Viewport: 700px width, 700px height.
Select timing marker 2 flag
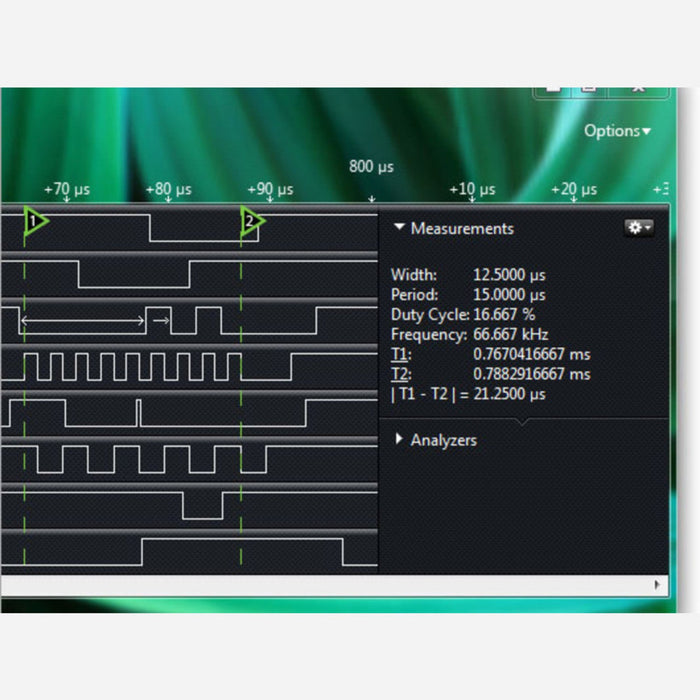tap(252, 221)
